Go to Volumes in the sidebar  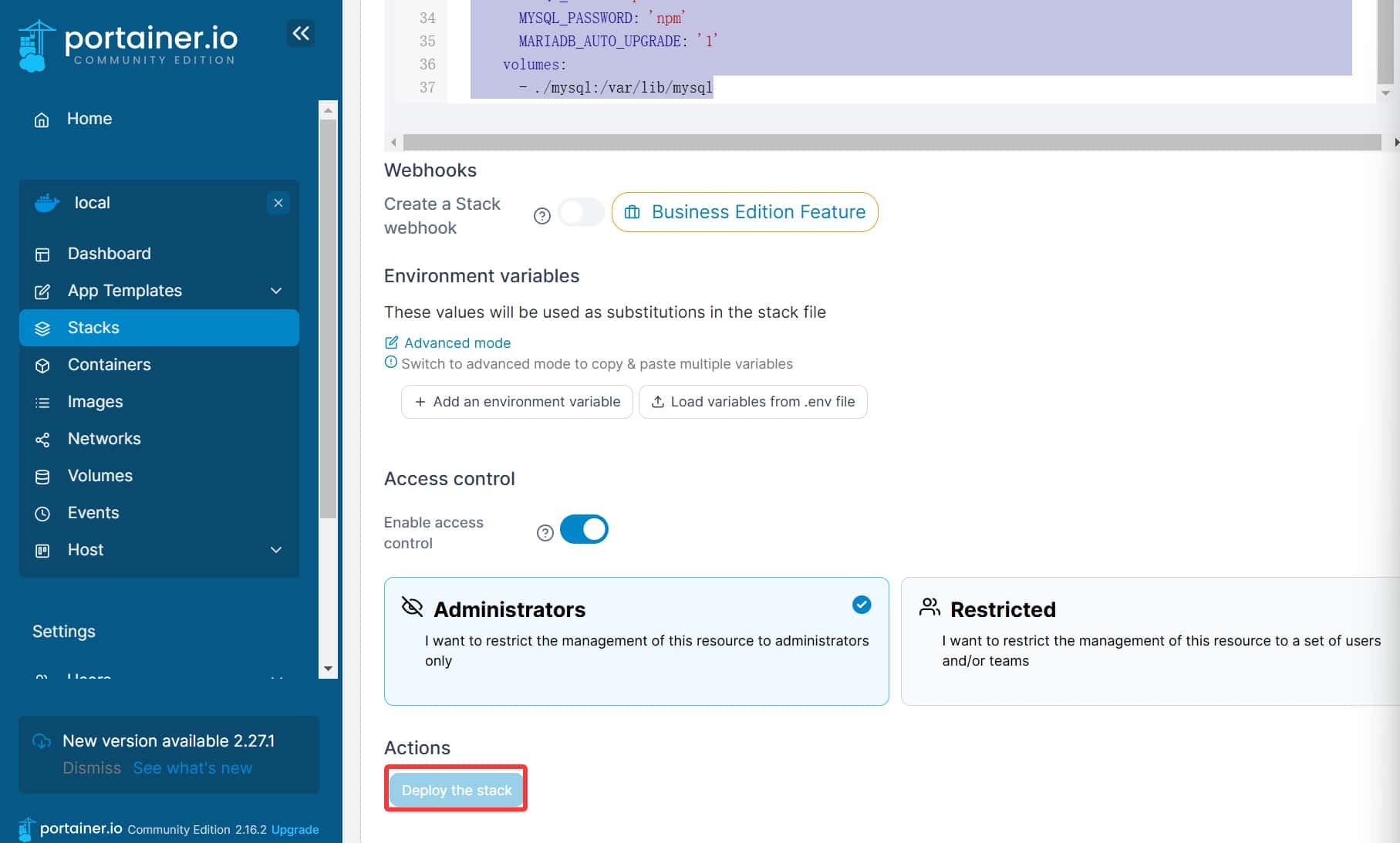point(100,476)
